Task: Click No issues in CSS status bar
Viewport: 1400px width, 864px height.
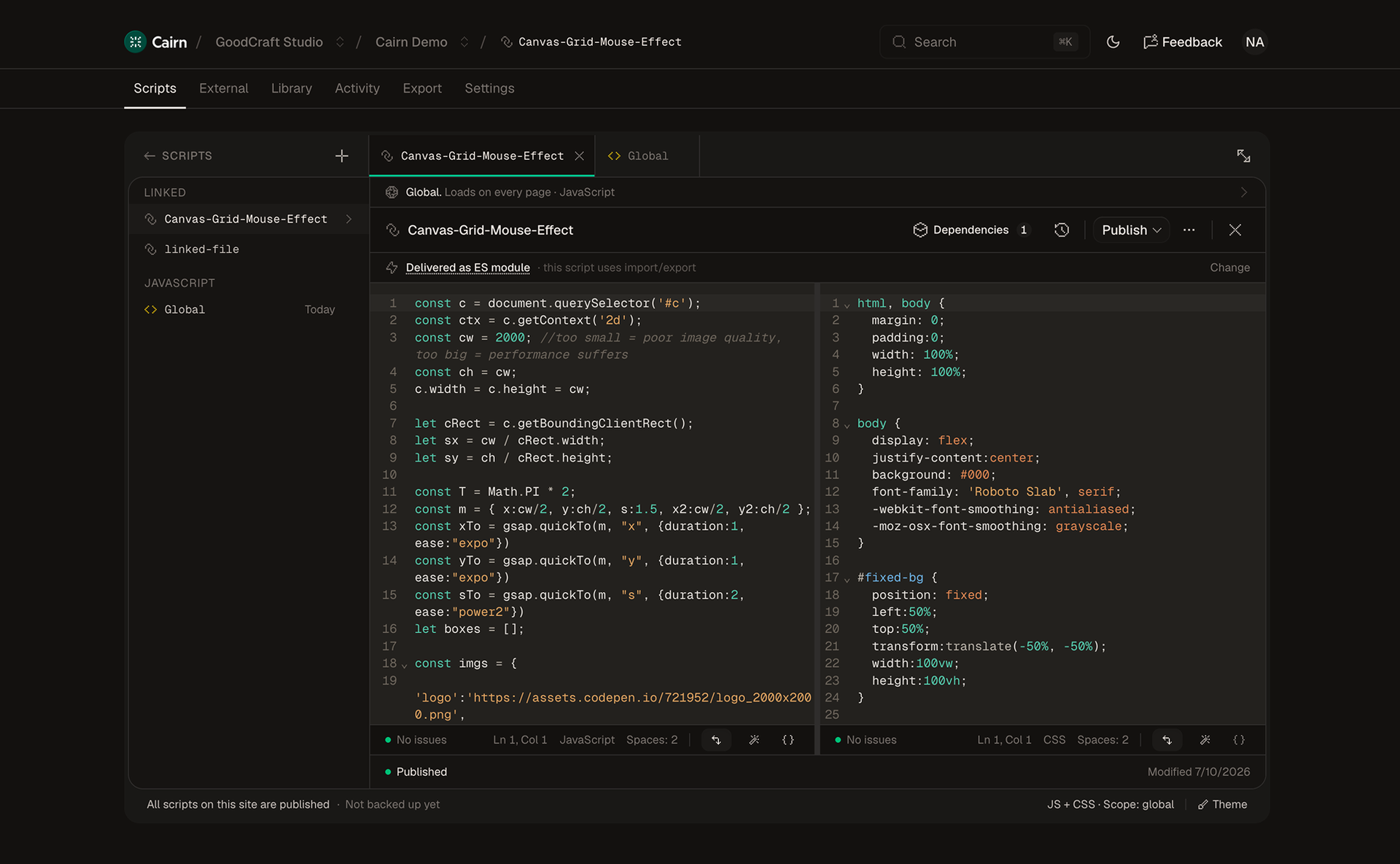Action: click(866, 740)
